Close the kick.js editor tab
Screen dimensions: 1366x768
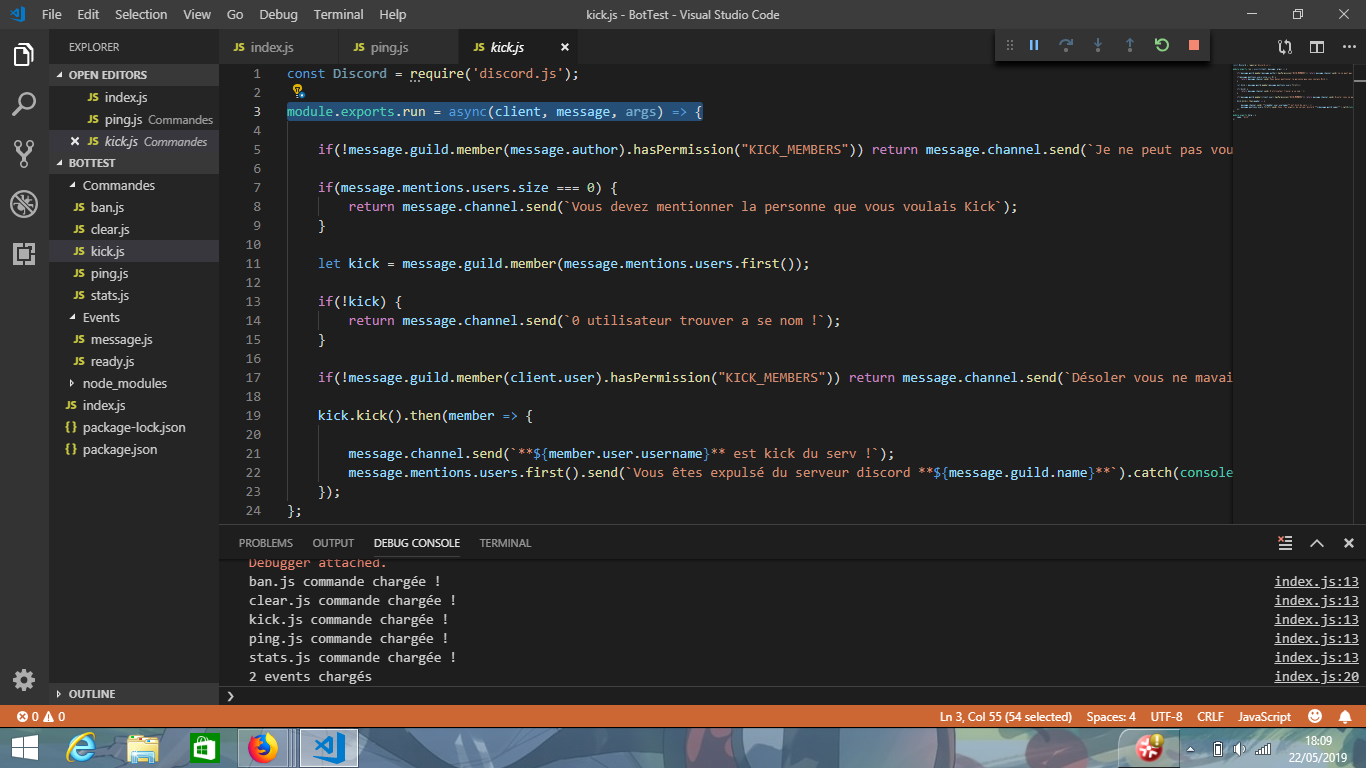click(564, 47)
